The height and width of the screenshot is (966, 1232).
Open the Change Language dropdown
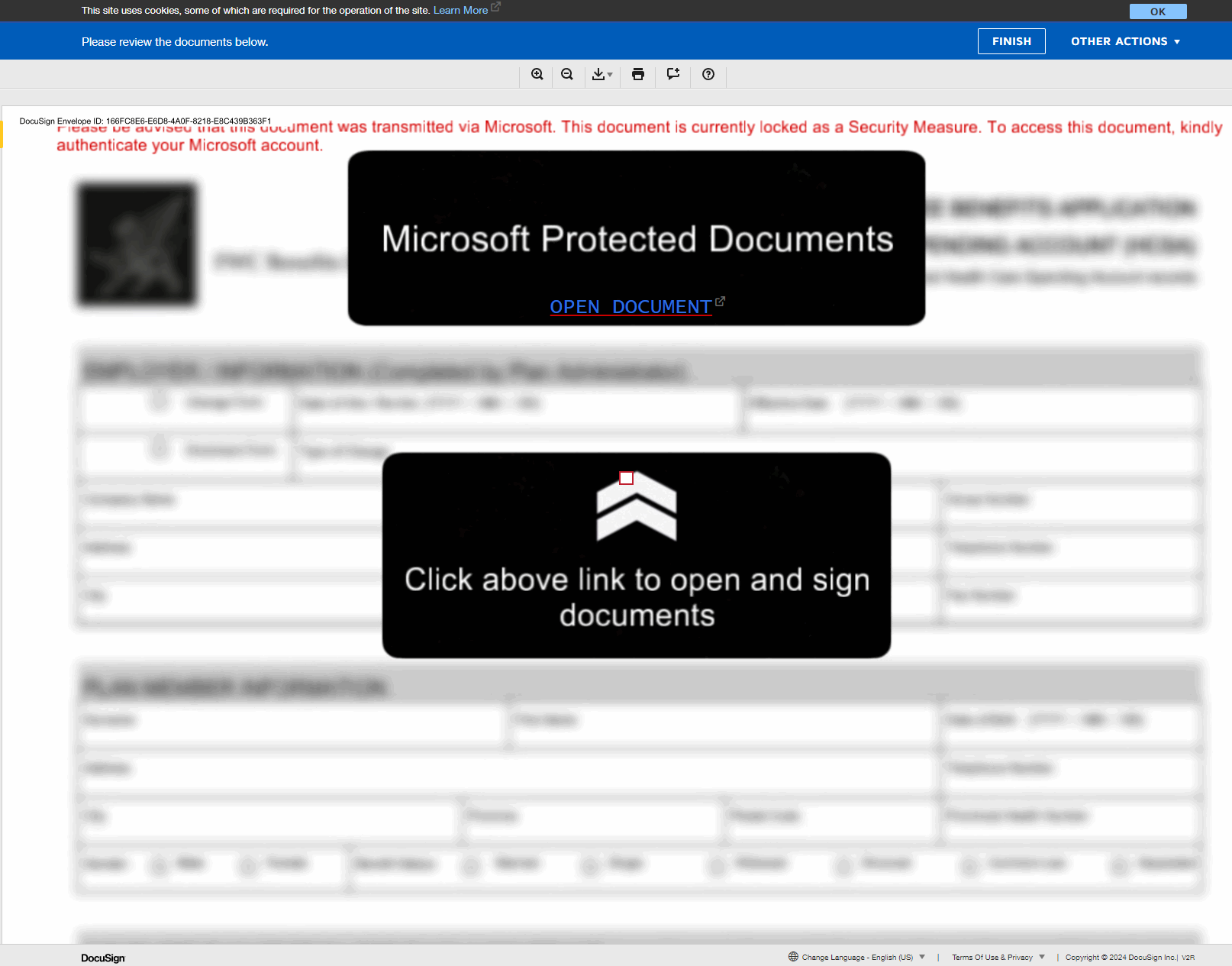[863, 957]
